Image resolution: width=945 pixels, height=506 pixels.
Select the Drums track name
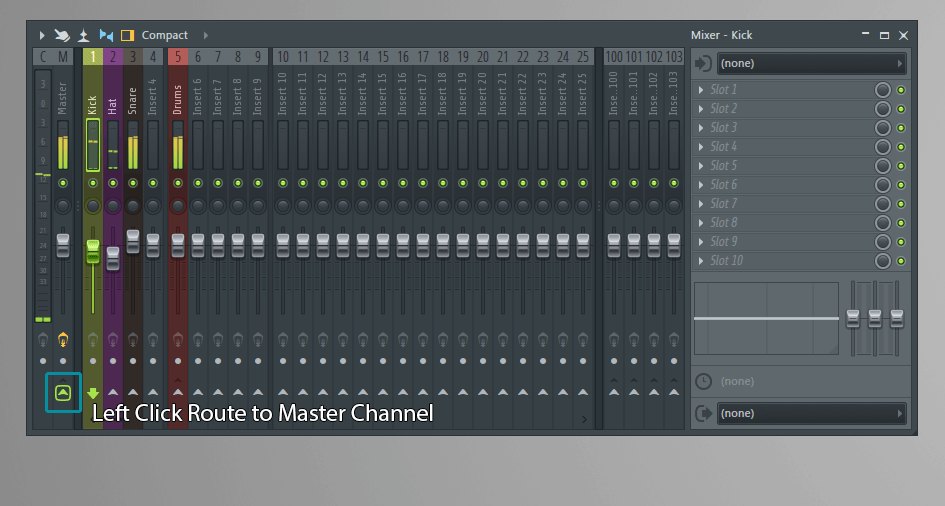(x=178, y=99)
